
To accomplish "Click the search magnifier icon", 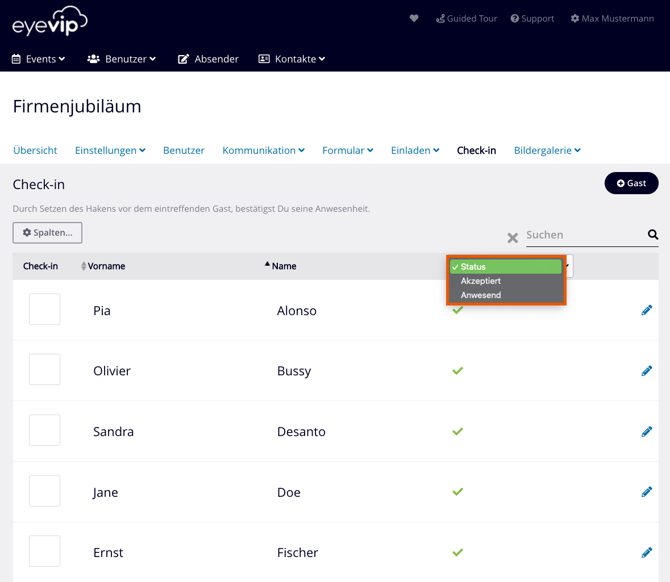I will [x=653, y=235].
